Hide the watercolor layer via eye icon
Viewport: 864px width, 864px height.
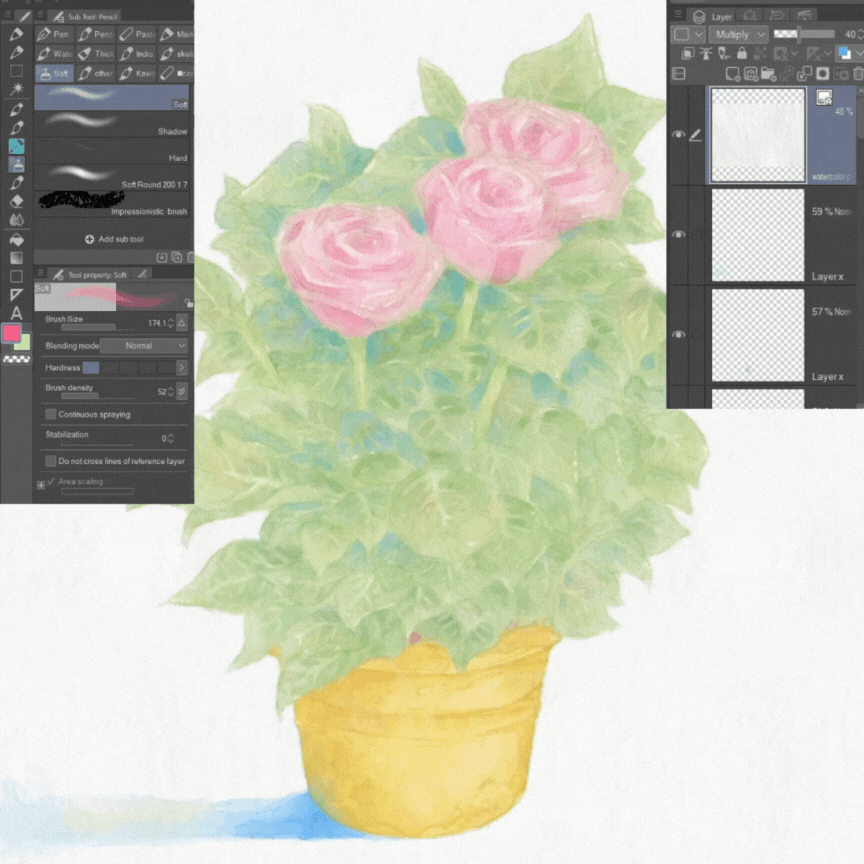[678, 134]
